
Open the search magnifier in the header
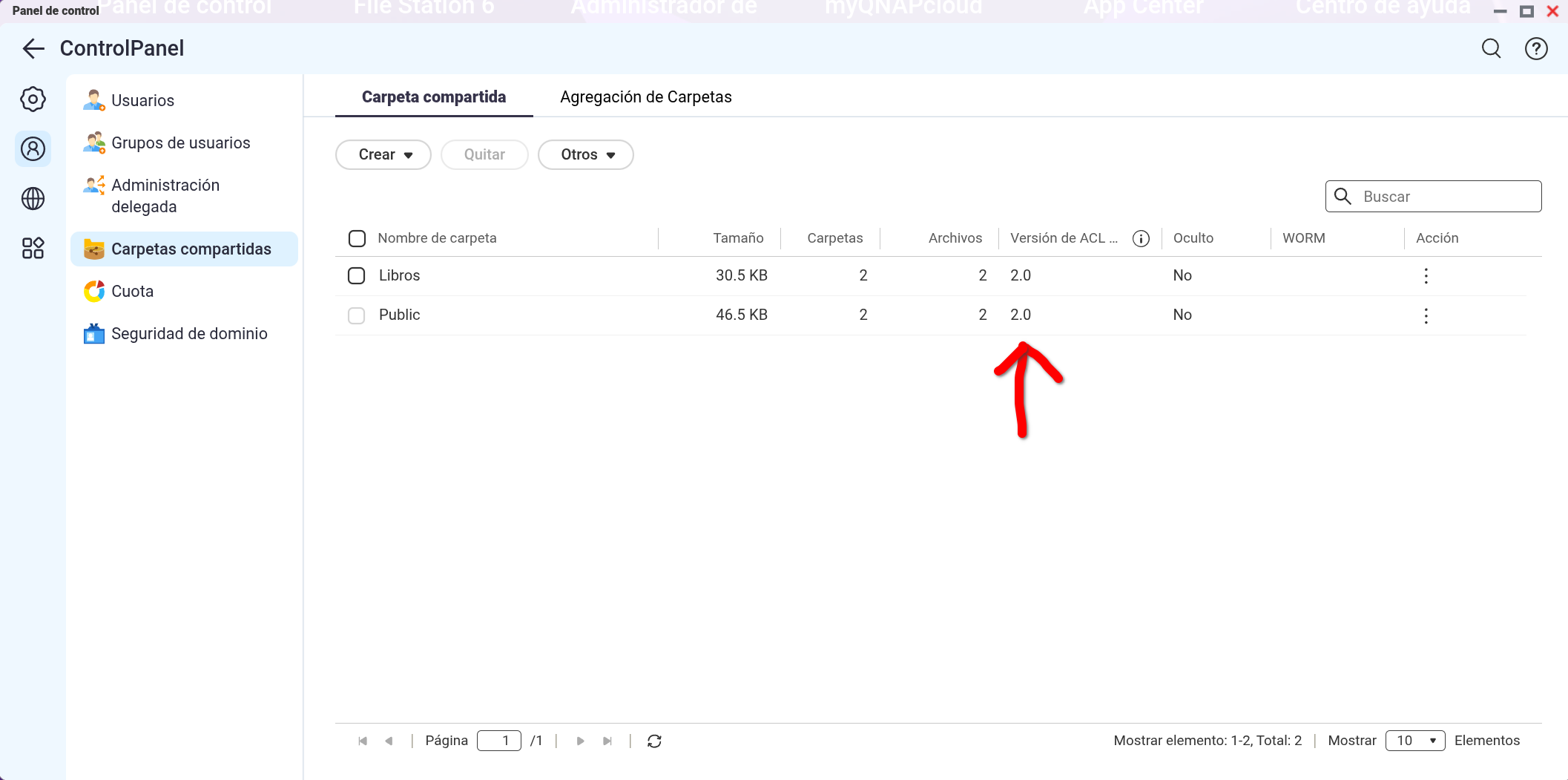point(1491,49)
